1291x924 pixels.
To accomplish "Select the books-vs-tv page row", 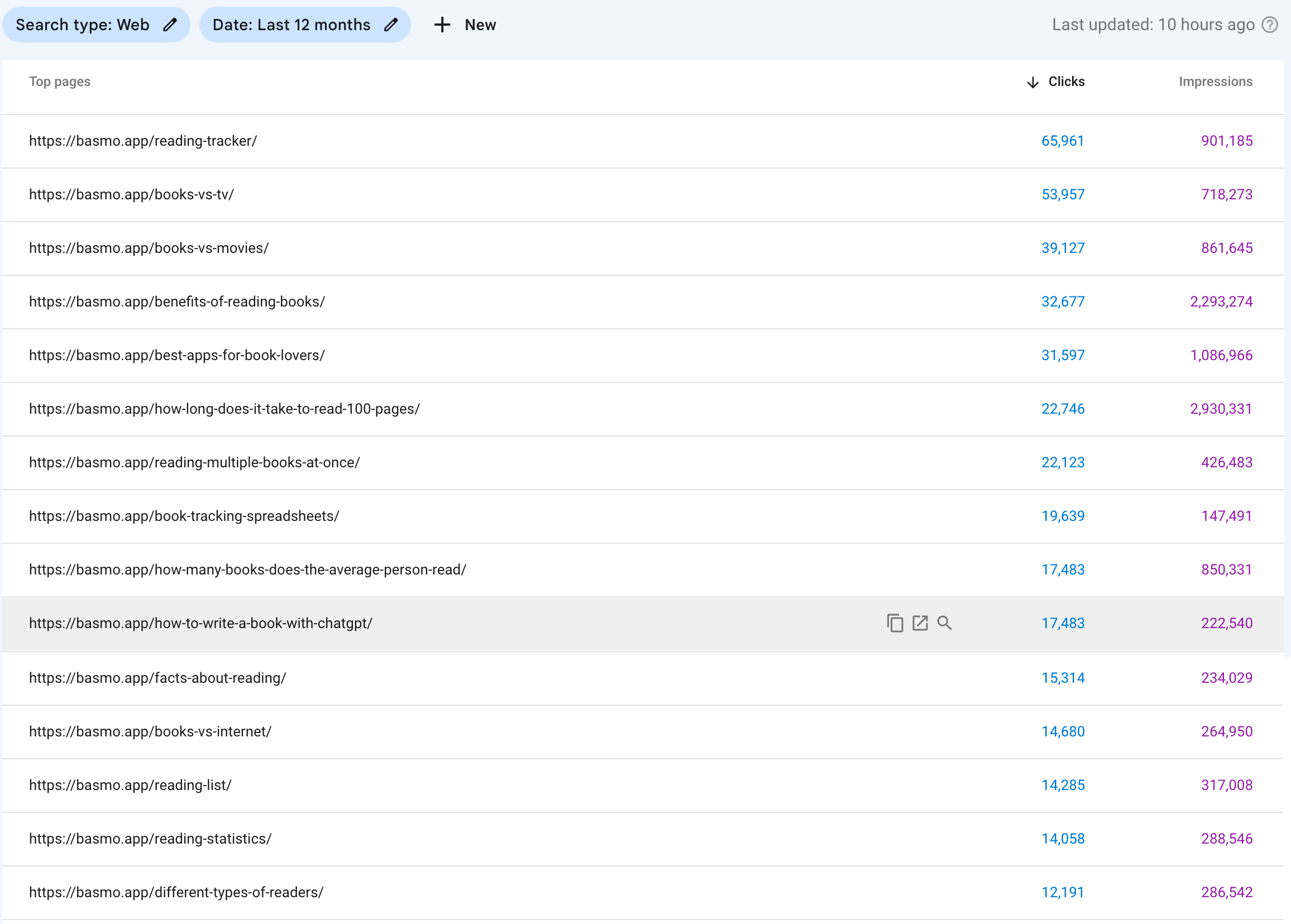I will tap(643, 195).
